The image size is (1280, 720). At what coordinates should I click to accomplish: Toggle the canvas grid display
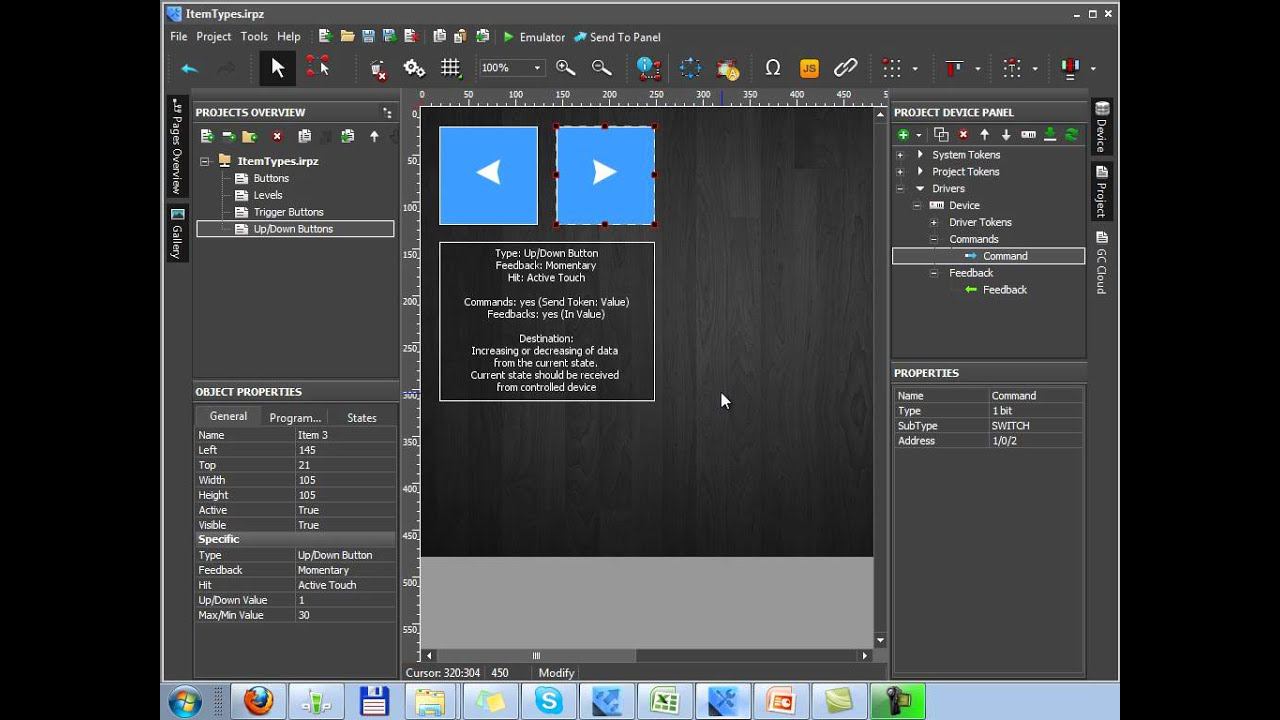451,68
